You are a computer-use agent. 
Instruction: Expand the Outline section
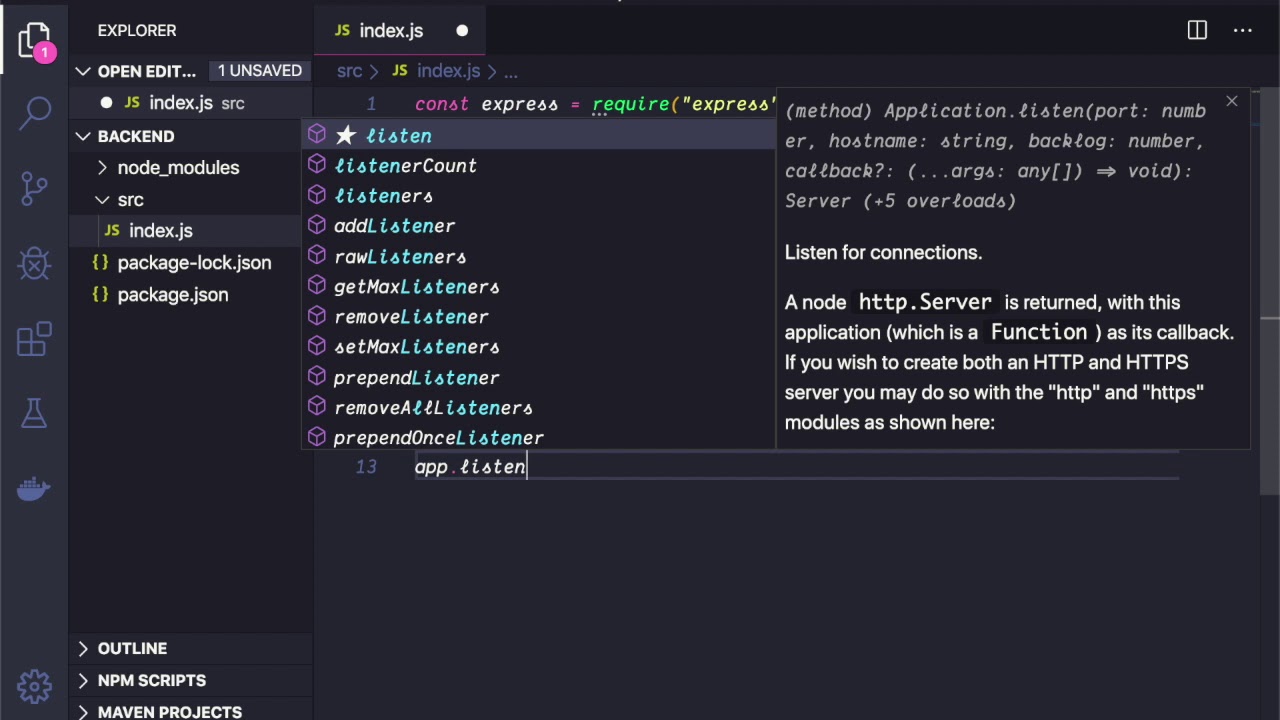click(132, 648)
